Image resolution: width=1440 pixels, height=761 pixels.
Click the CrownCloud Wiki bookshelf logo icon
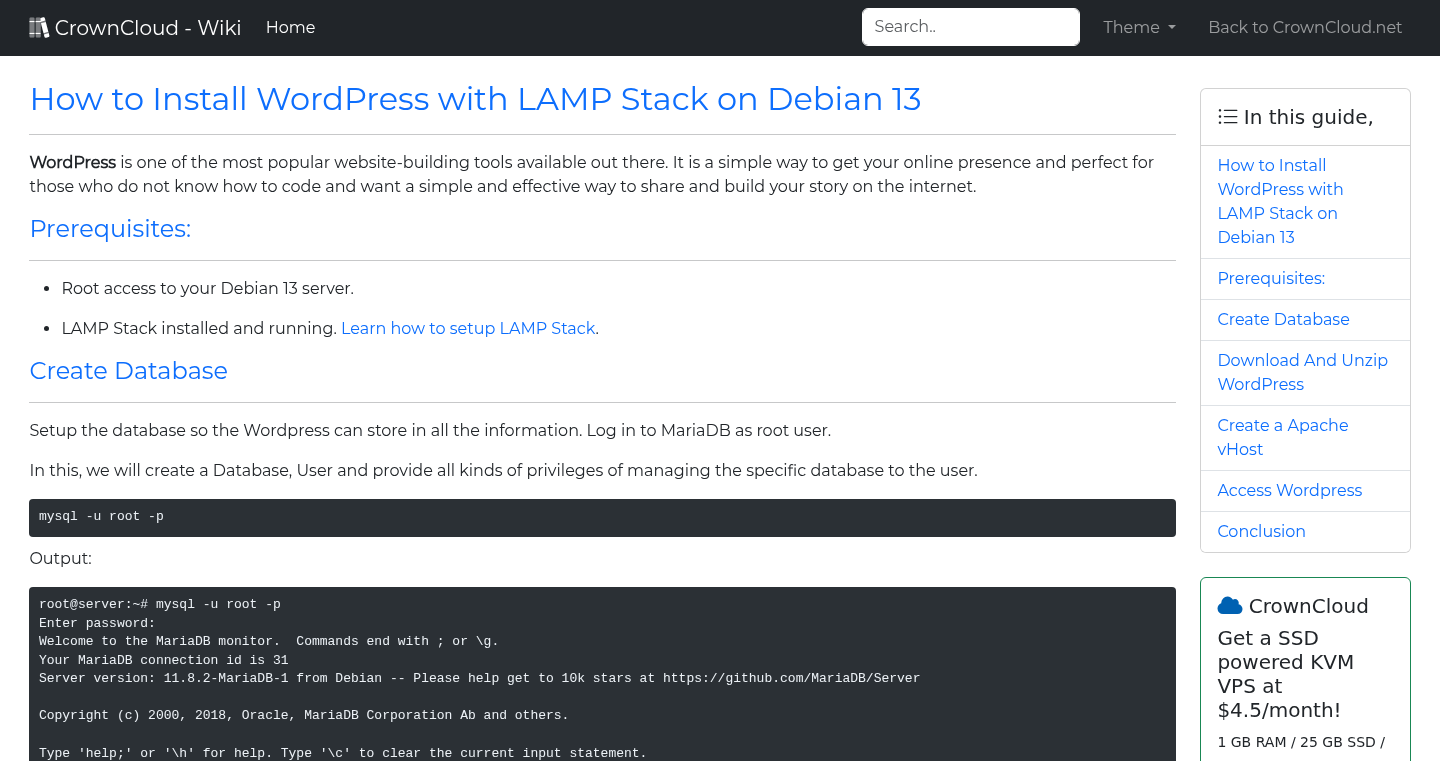point(39,26)
